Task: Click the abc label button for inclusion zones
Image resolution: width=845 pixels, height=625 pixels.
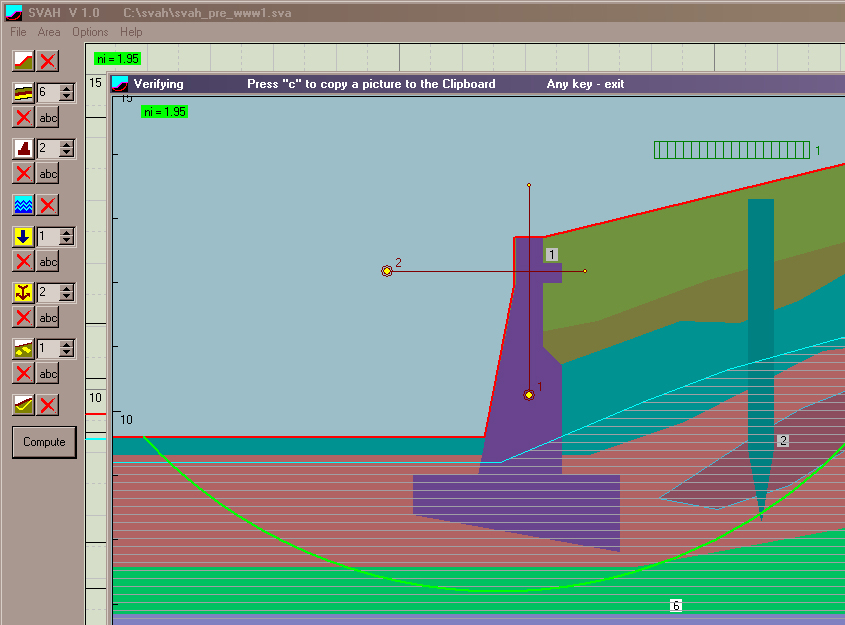Action: pos(48,373)
